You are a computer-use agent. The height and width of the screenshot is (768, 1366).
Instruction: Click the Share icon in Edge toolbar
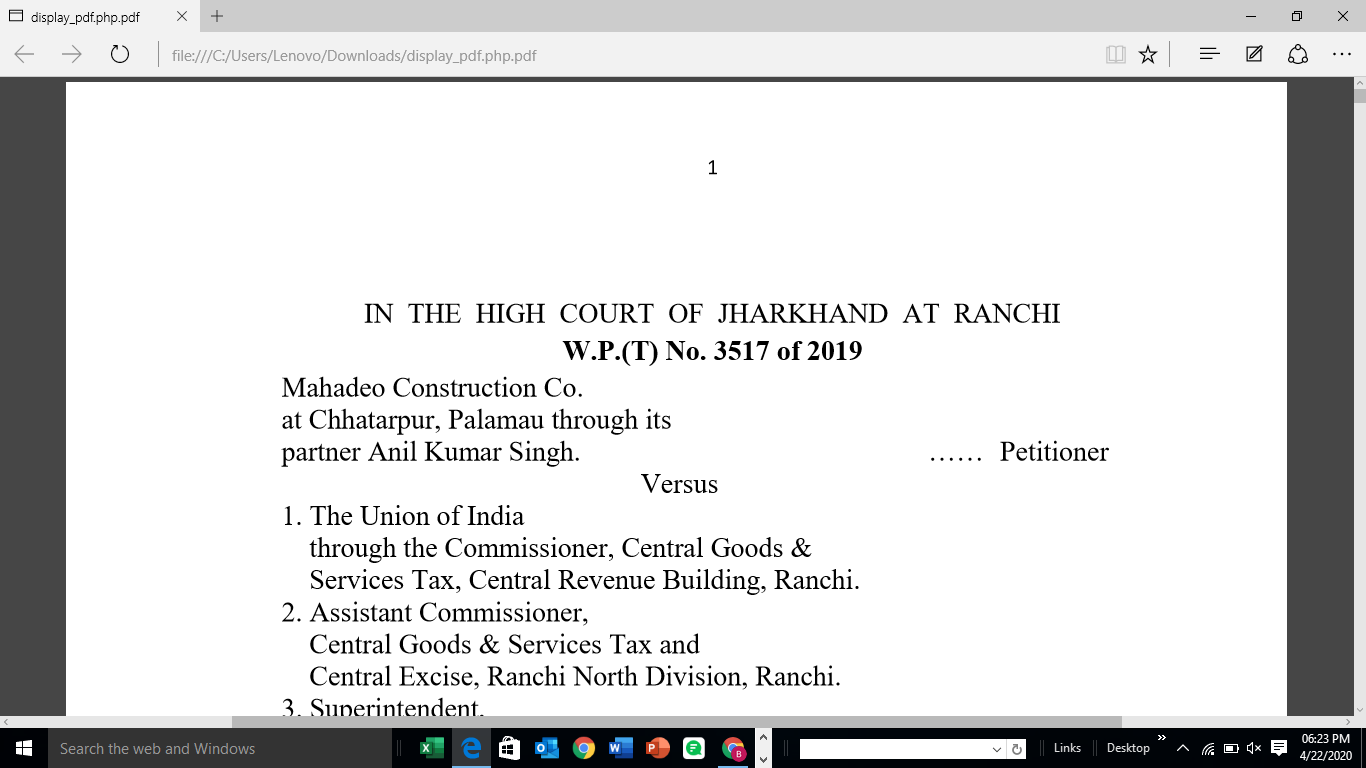(x=1298, y=54)
